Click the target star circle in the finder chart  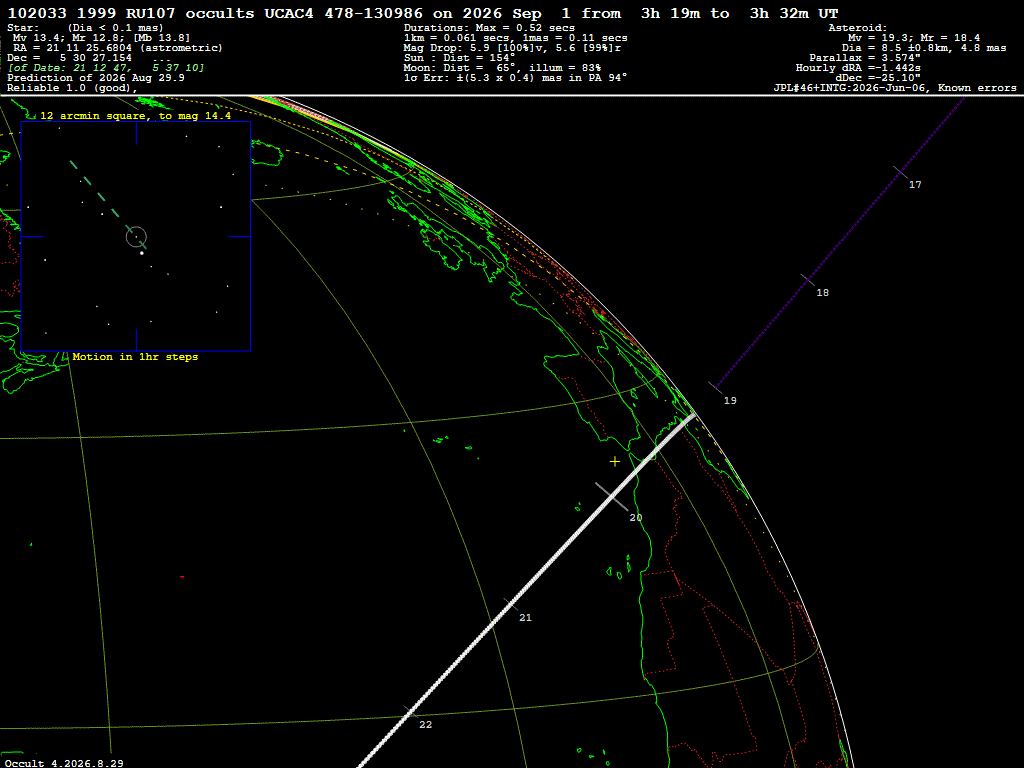click(x=136, y=236)
